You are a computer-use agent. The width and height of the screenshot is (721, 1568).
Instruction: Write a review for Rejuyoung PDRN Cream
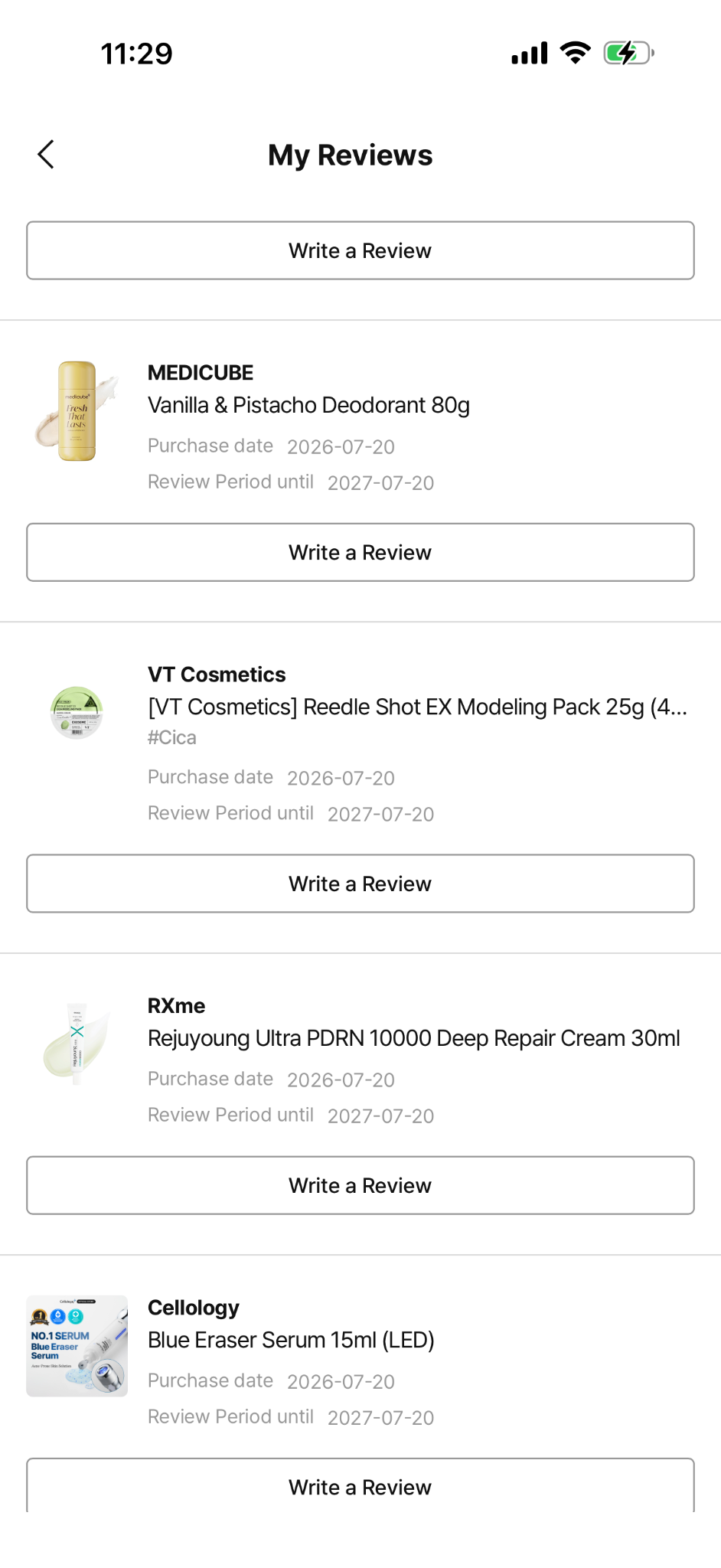point(360,1185)
